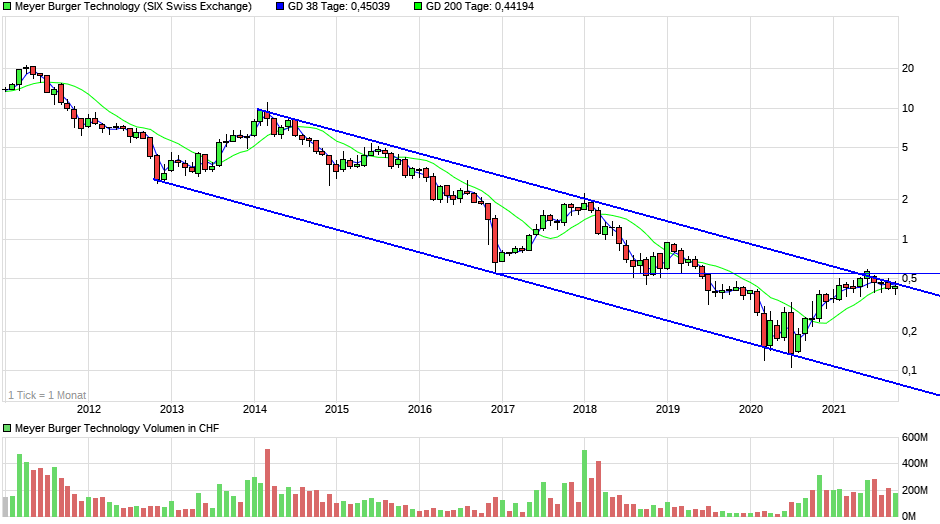Click the green Volumen in CHF legend swatch

[7, 428]
